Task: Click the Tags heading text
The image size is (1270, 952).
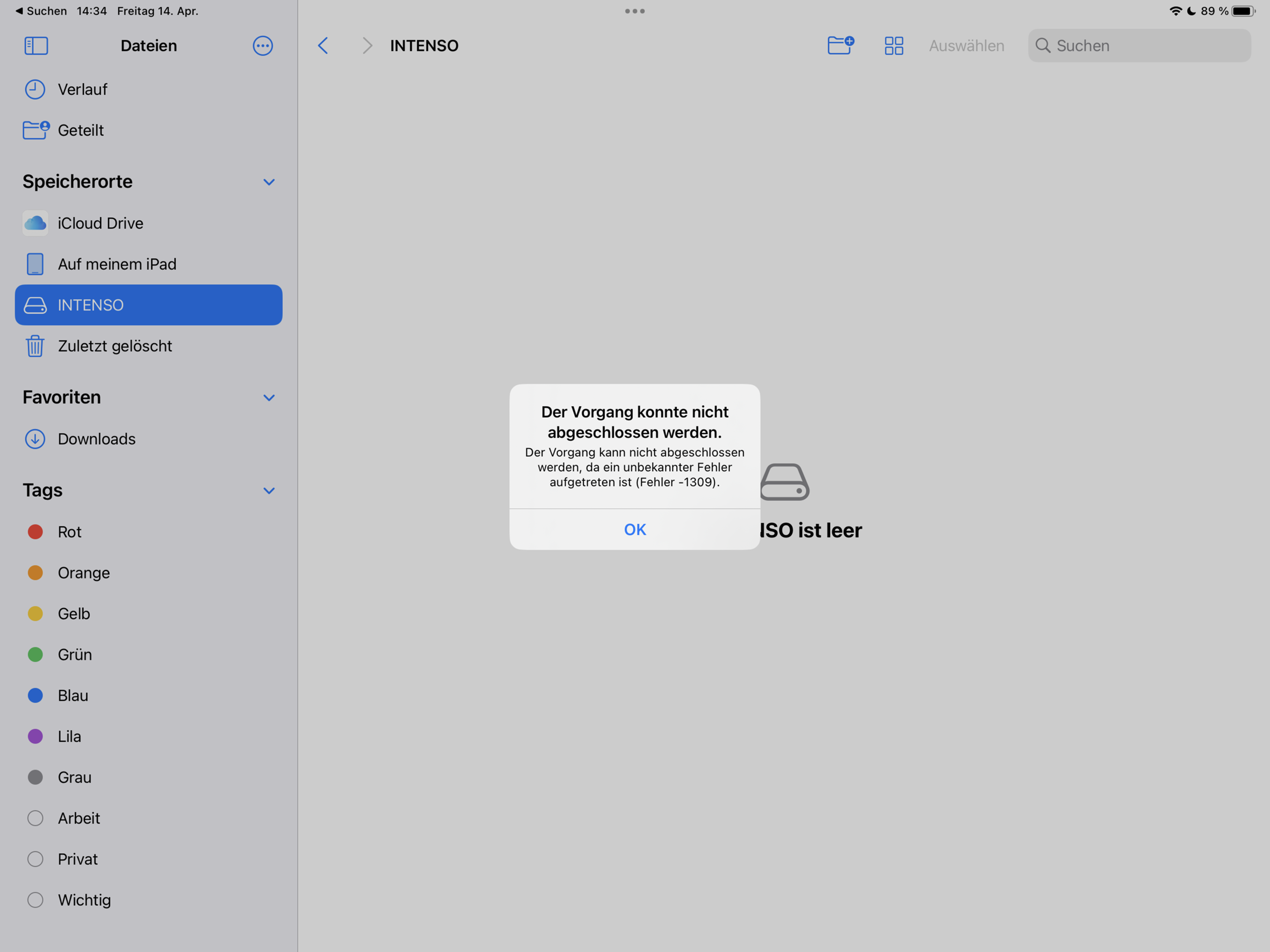Action: click(43, 490)
